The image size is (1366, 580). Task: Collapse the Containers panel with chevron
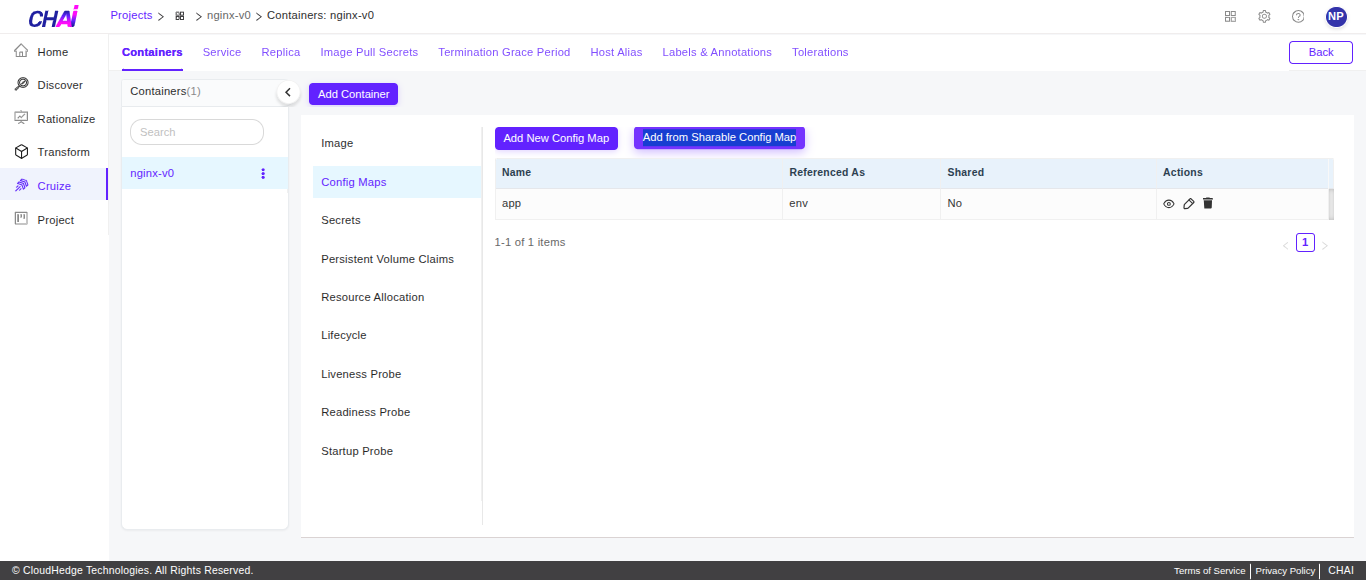[x=288, y=91]
